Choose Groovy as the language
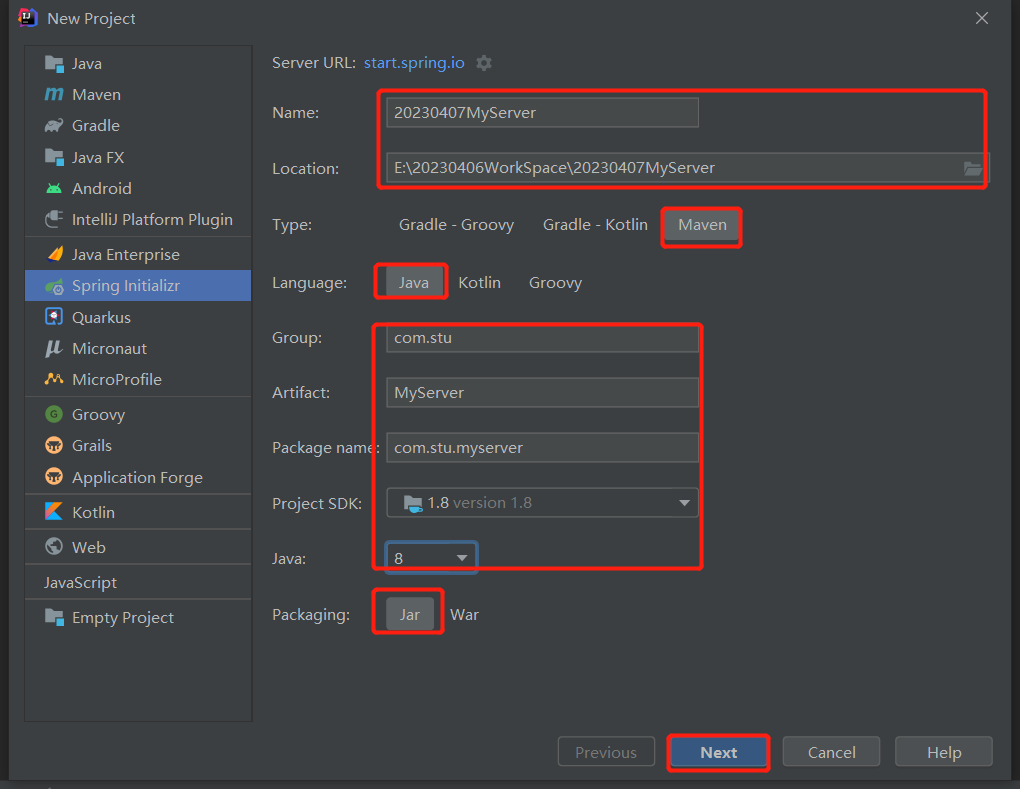Screen dimensions: 1020x789 [555, 283]
